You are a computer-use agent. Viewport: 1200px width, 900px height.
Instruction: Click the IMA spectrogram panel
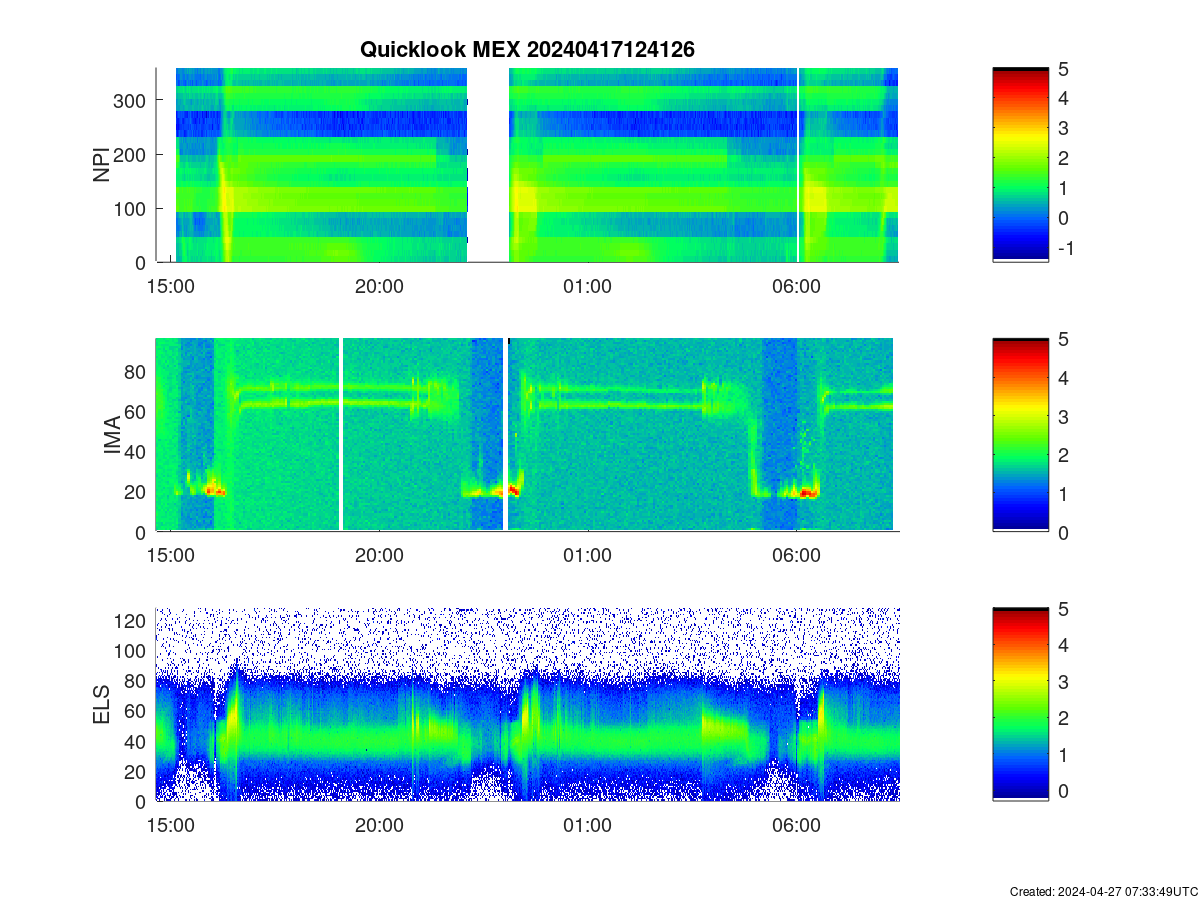(527, 435)
